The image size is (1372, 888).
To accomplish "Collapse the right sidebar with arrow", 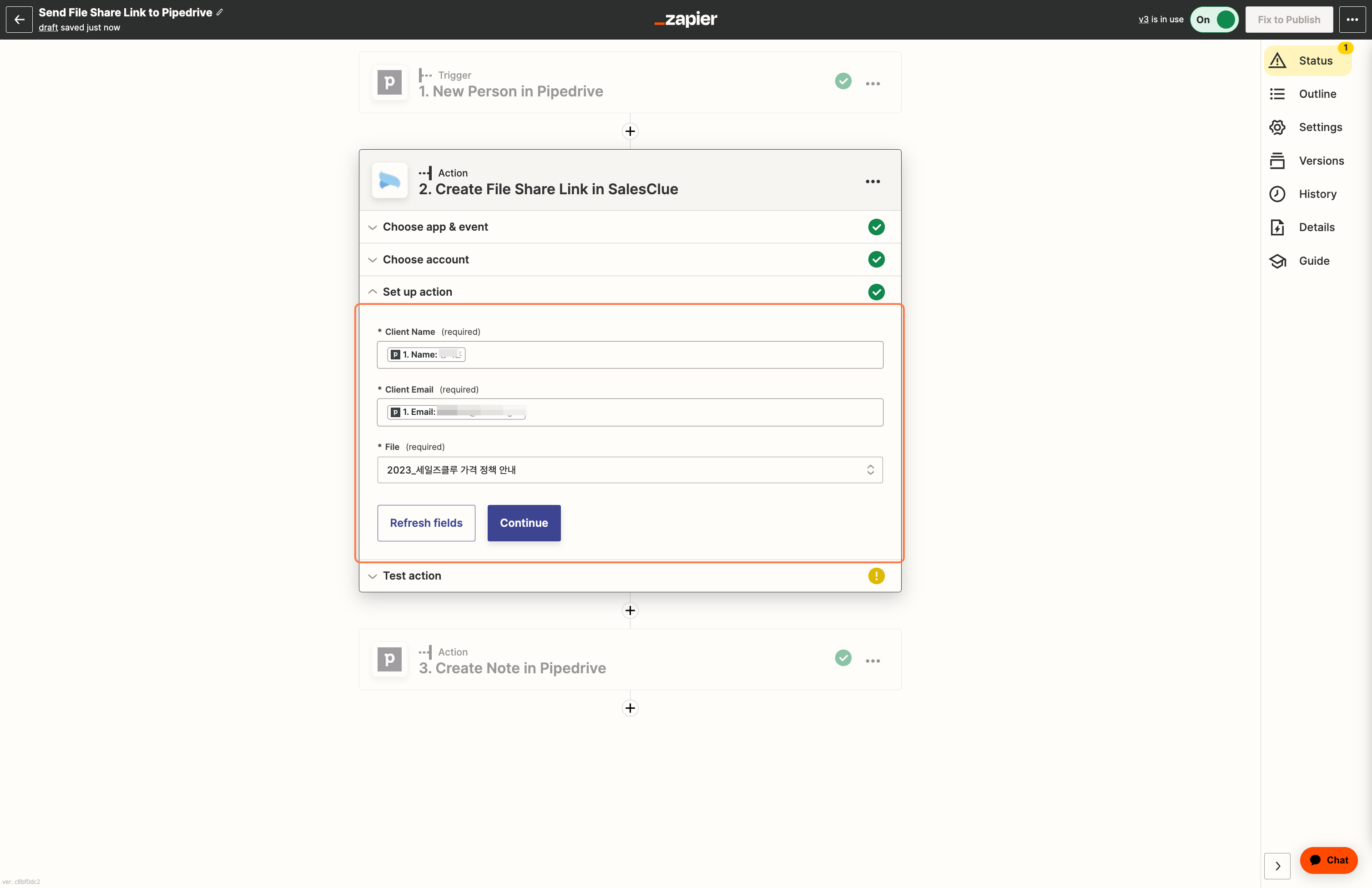I will (1277, 866).
